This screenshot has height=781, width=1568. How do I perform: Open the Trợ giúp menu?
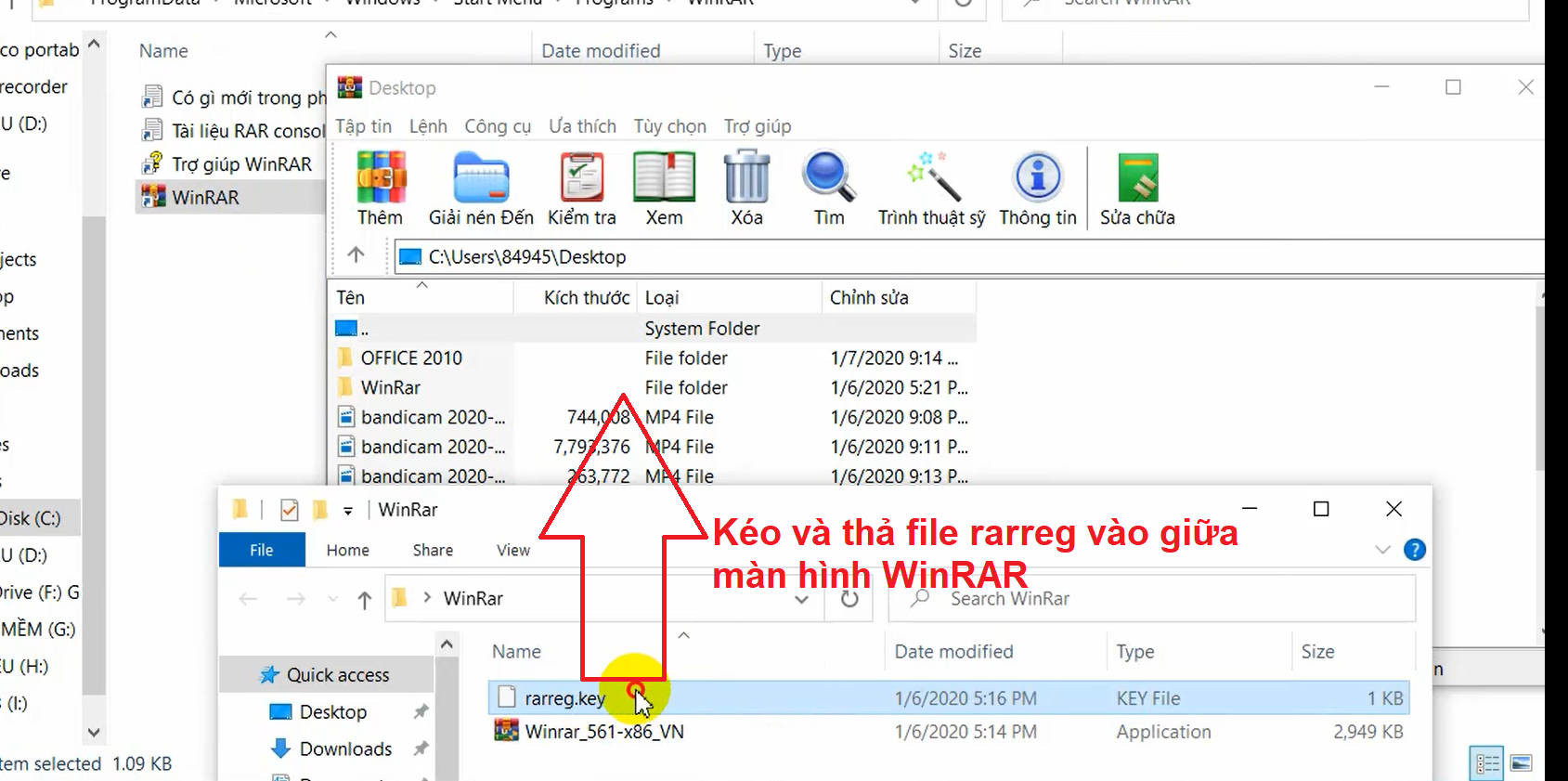tap(758, 126)
